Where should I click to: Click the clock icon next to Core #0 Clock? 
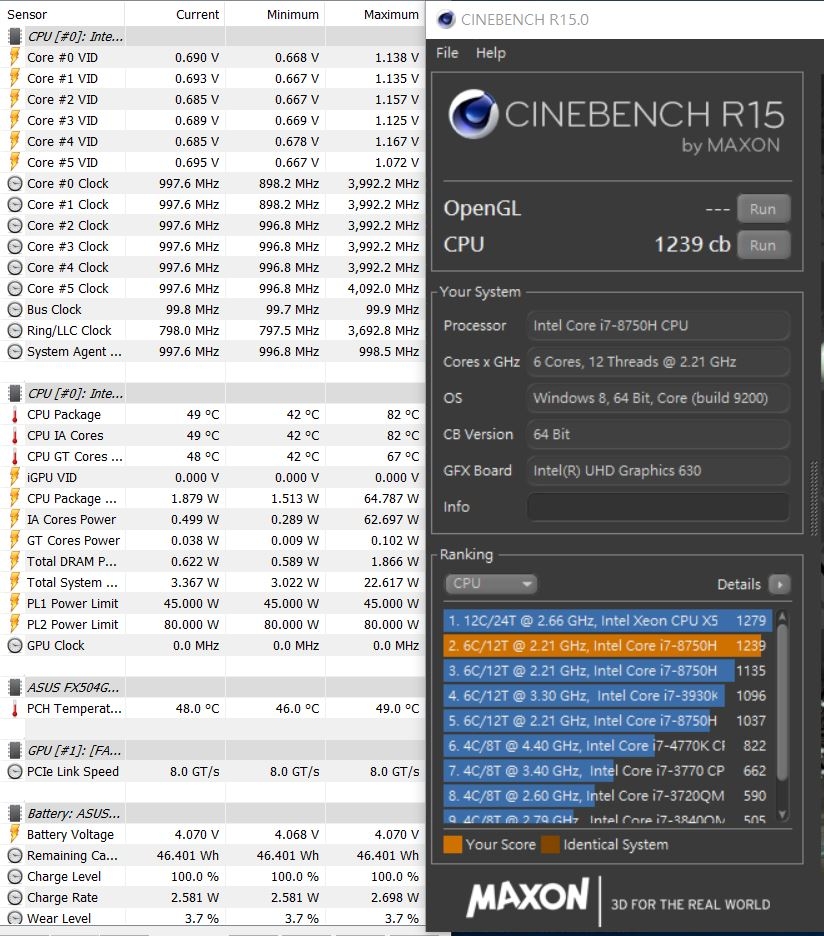pyautogui.click(x=14, y=183)
